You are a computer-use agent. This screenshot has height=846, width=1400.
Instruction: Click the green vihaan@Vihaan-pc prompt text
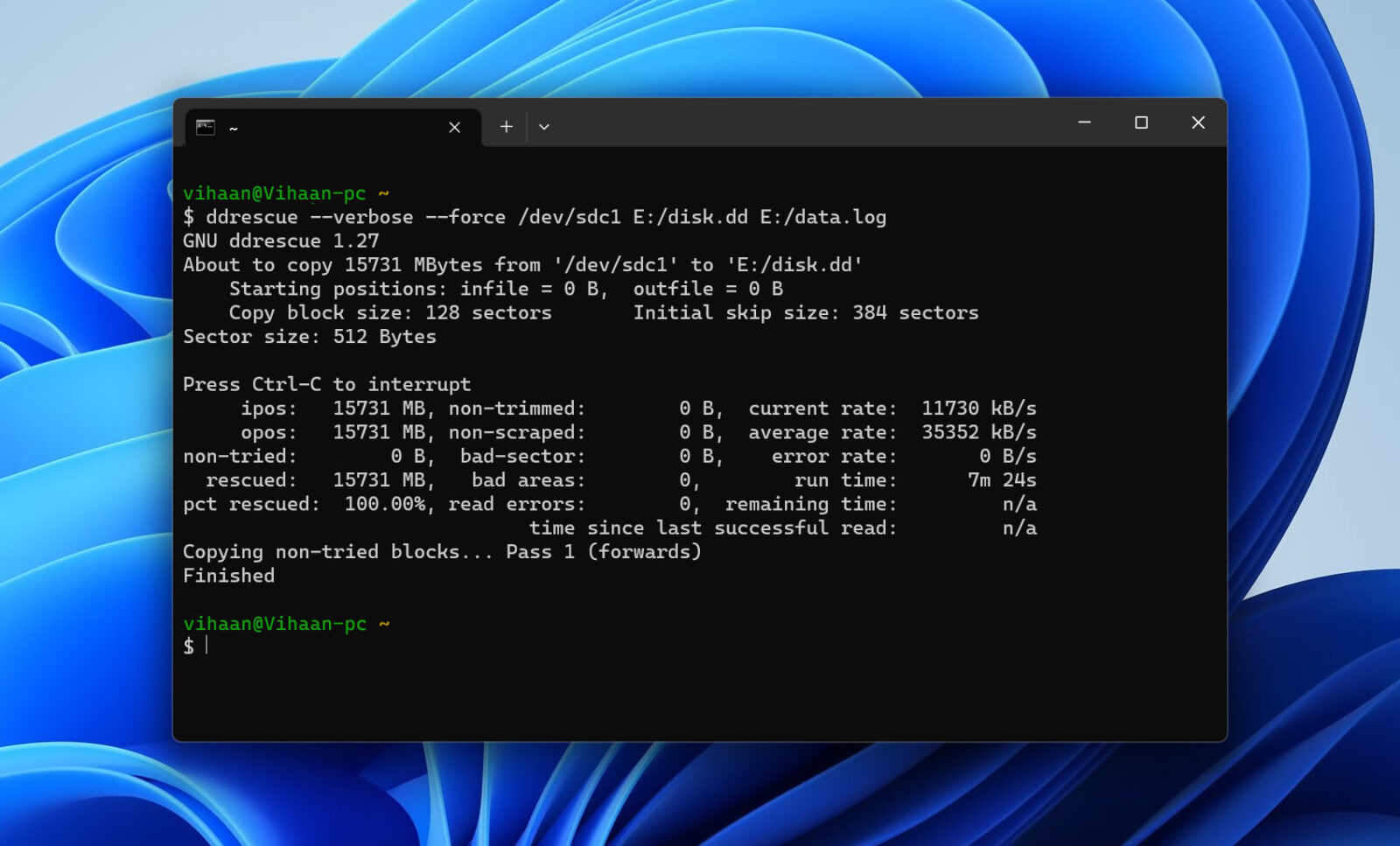click(276, 192)
